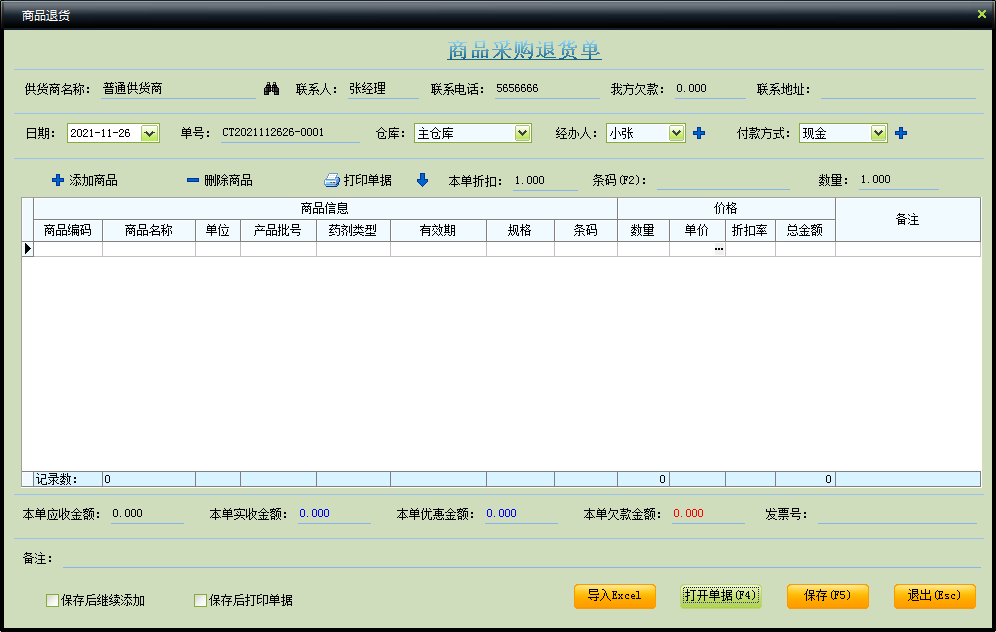996x632 pixels.
Task: Click the 价格 group header
Action: coord(726,208)
